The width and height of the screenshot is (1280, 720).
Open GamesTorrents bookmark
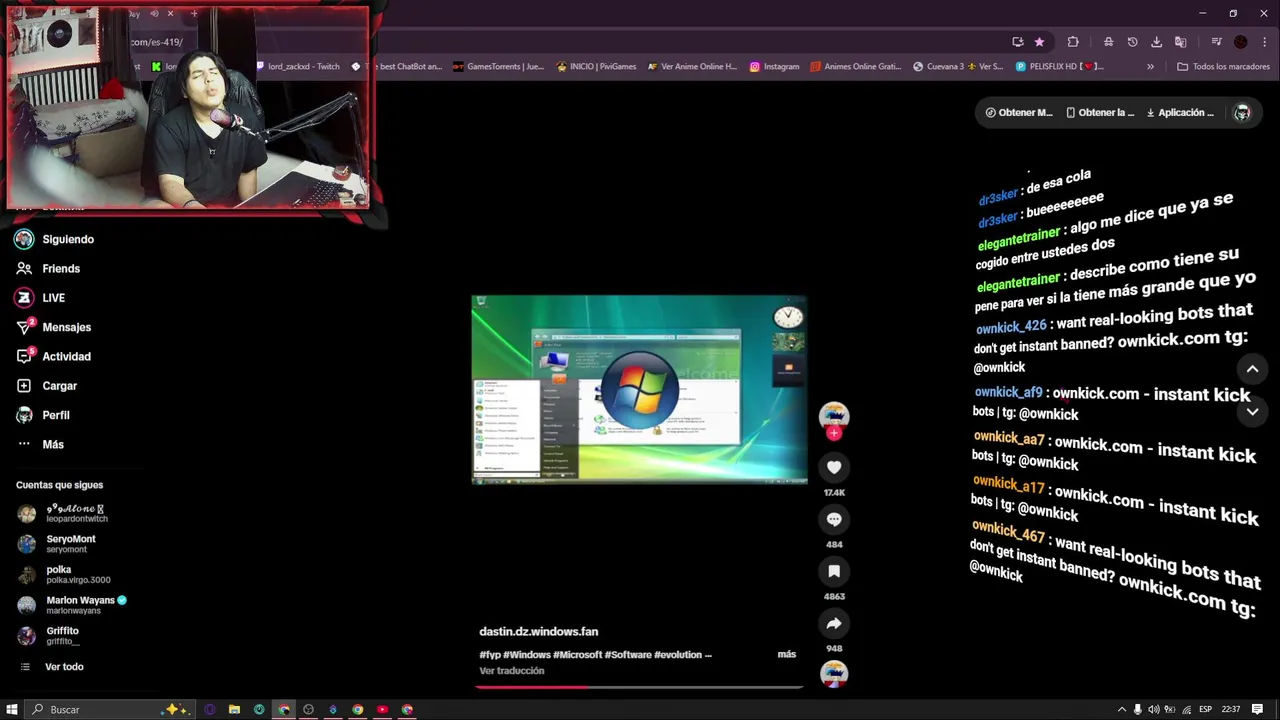(498, 67)
